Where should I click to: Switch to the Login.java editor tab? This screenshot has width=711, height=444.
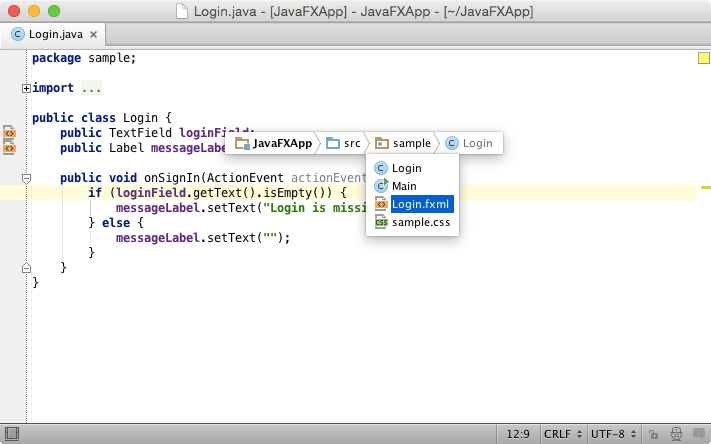(54, 34)
